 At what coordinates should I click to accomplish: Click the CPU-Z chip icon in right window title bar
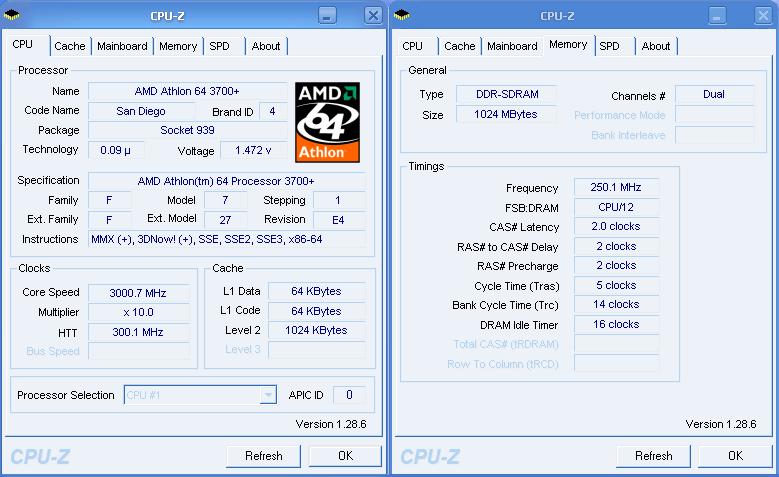pos(401,15)
